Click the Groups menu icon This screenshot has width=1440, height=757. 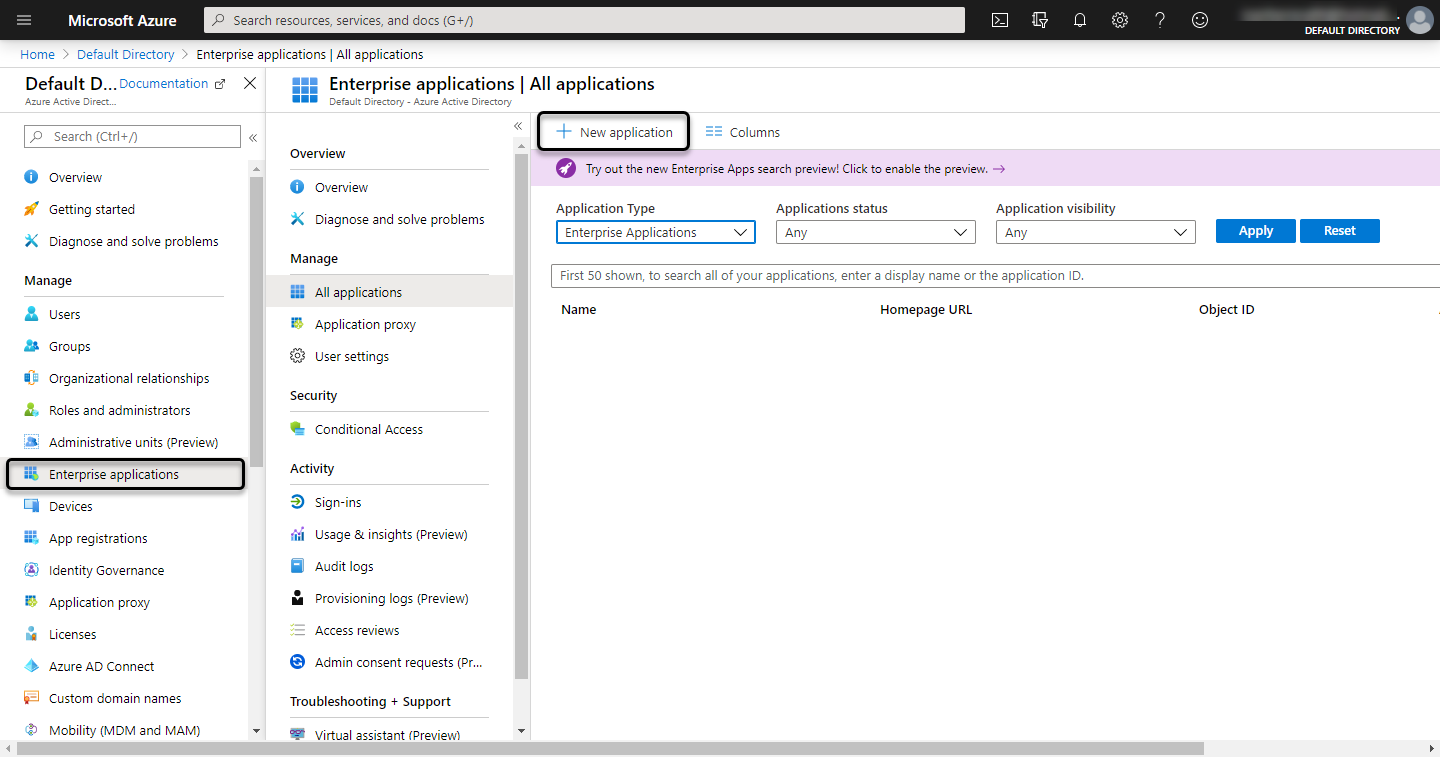[31, 346]
